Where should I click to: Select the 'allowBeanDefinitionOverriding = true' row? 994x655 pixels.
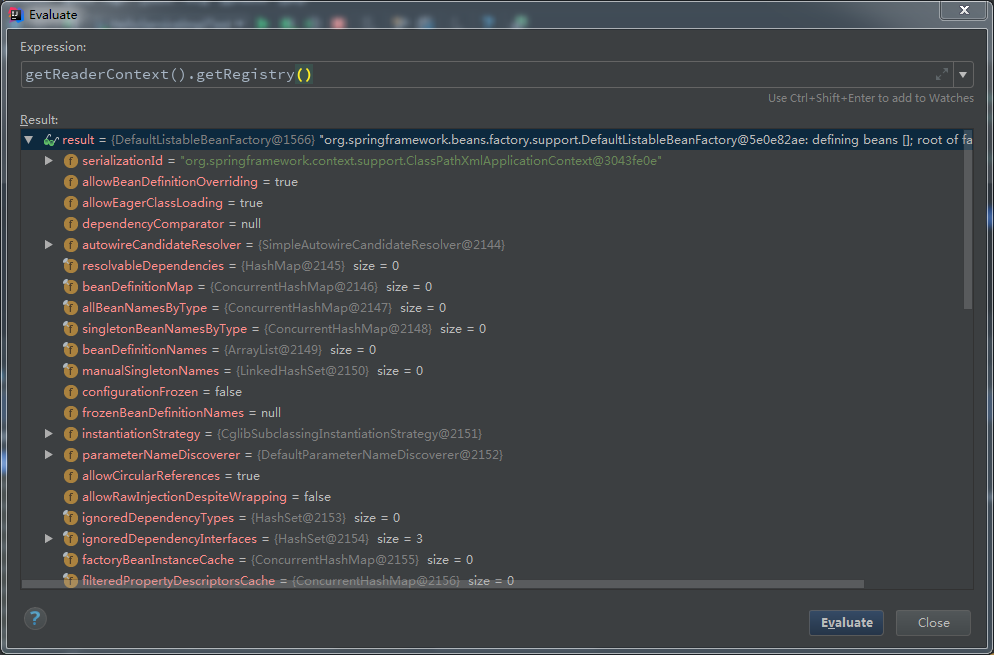pyautogui.click(x=190, y=182)
